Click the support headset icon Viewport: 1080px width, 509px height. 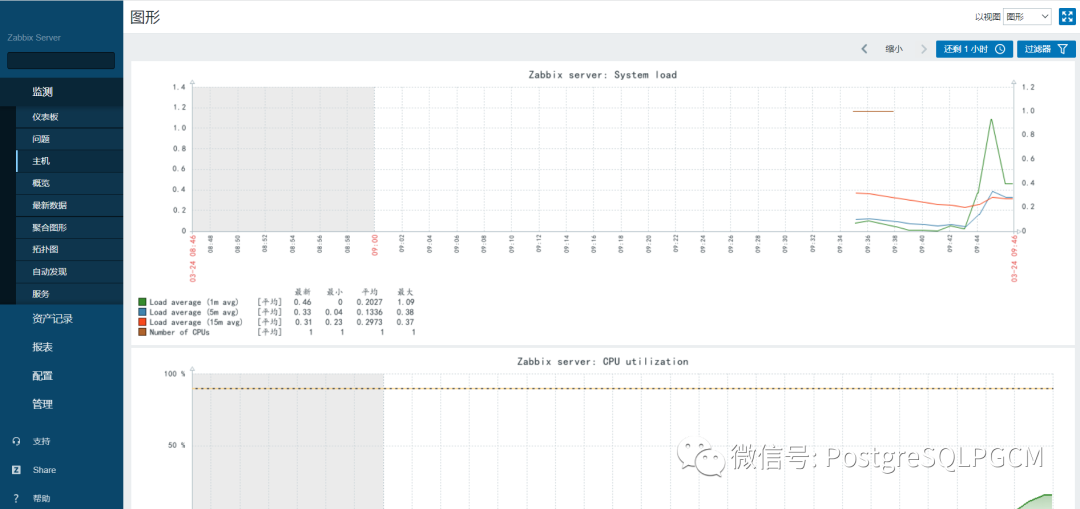[16, 442]
